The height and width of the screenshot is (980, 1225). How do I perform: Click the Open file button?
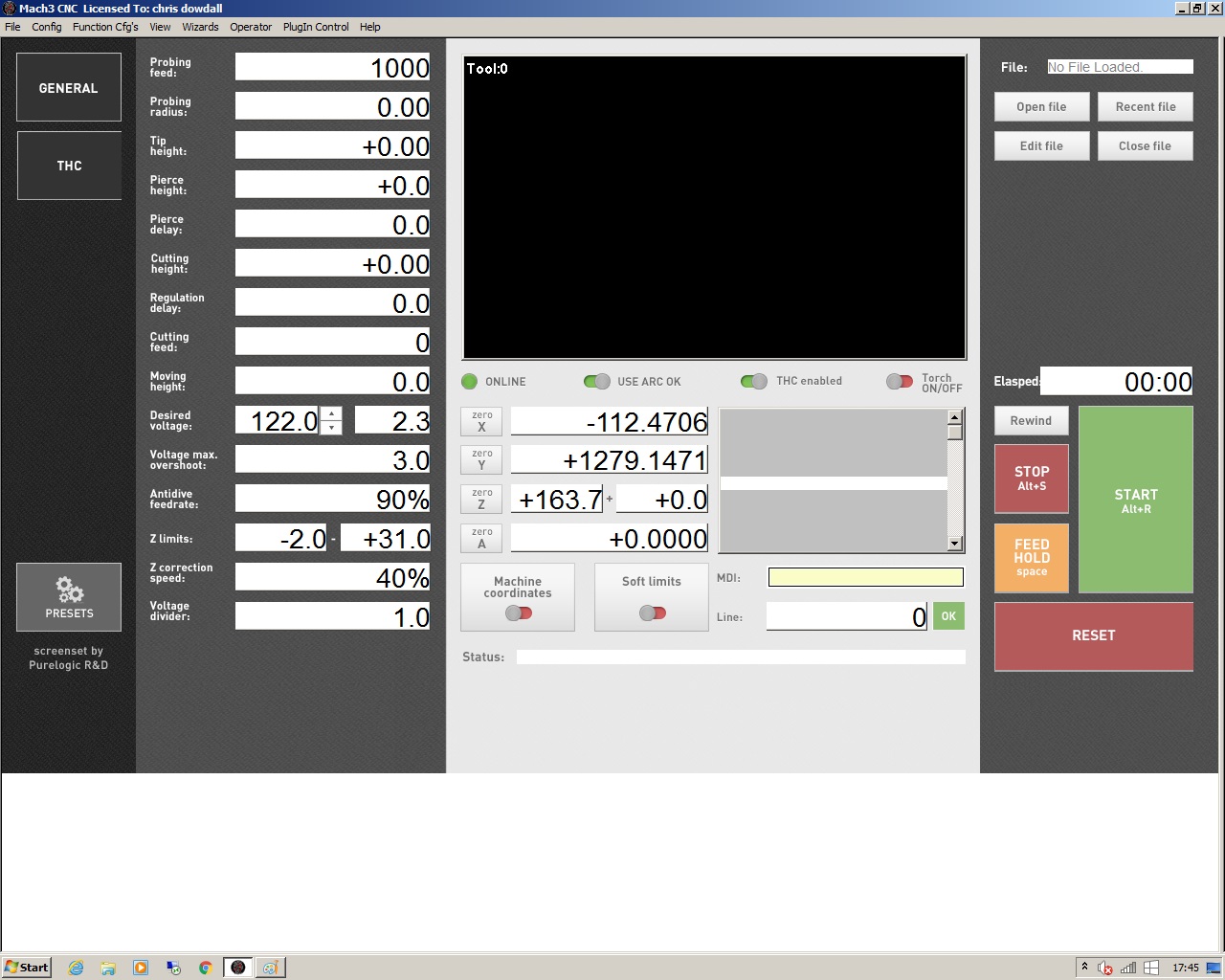pos(1041,107)
